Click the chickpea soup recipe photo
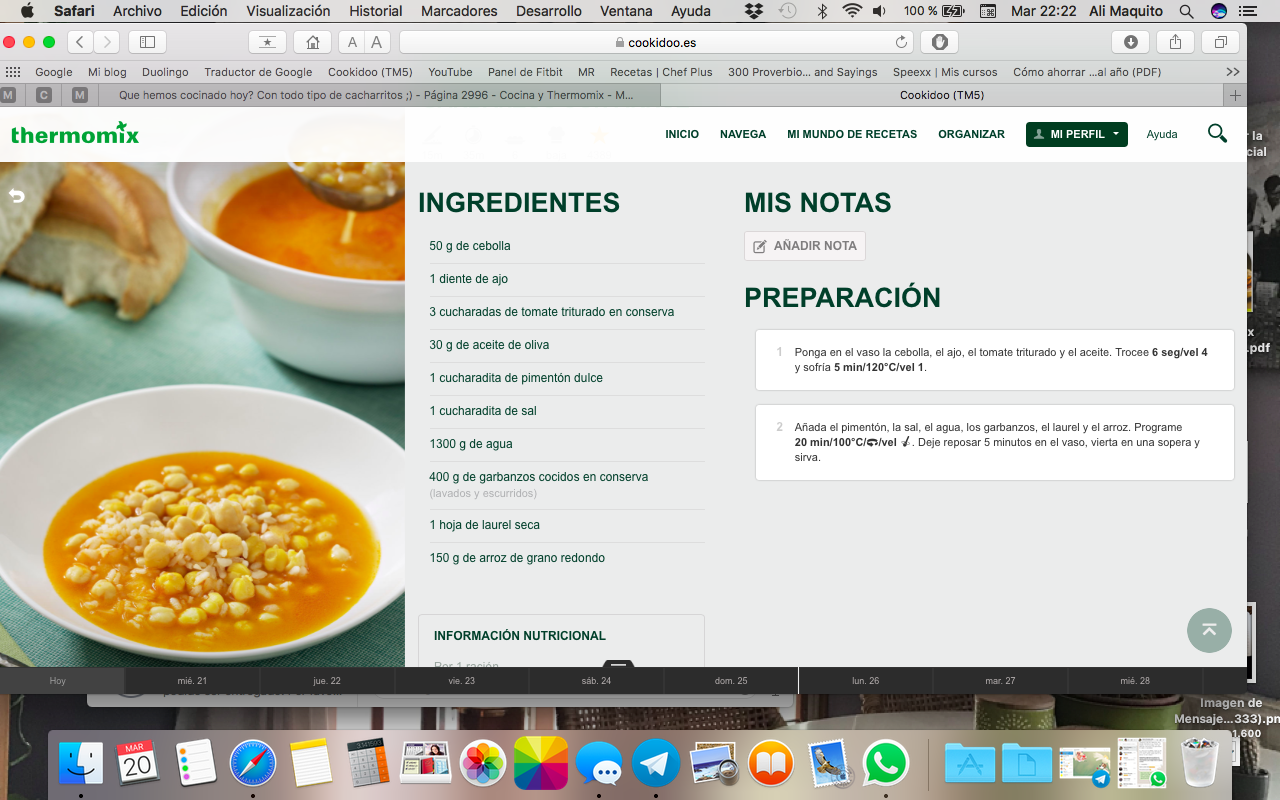 tap(202, 414)
